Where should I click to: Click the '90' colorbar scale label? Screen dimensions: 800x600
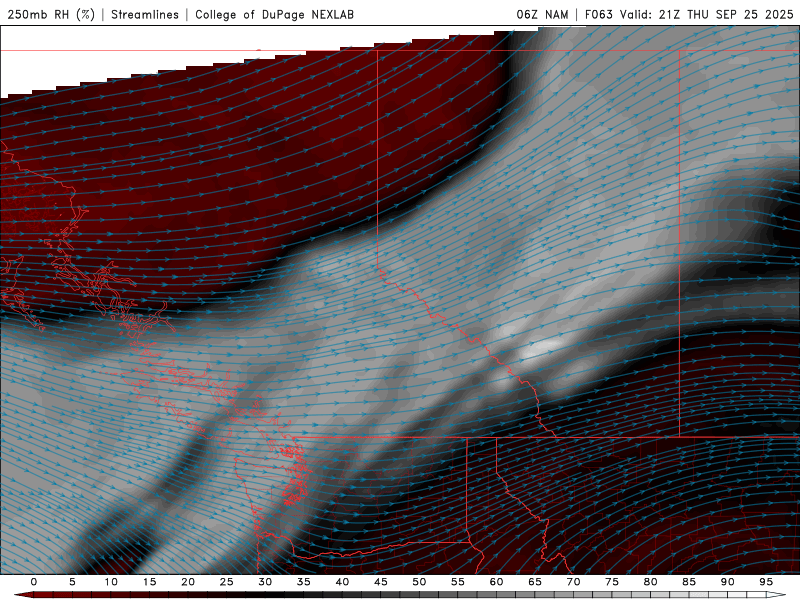(x=727, y=582)
